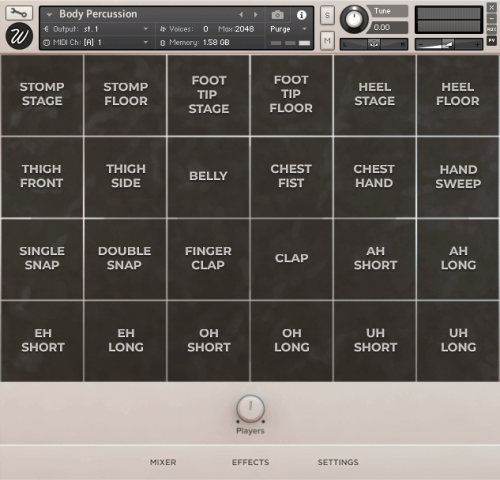
Task: Select the FOOT TIP STAGE pad
Action: tap(208, 95)
